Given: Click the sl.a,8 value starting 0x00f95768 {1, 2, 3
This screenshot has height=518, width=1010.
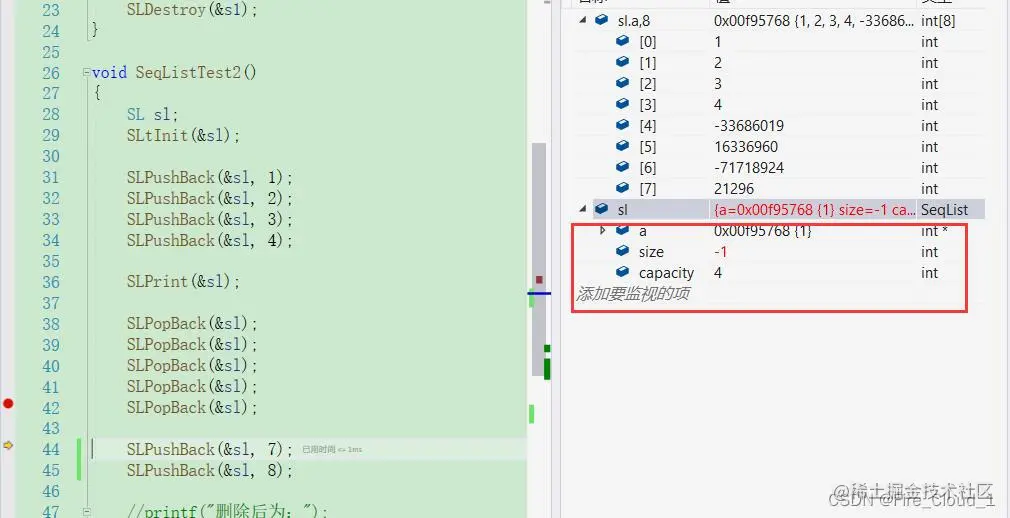Looking at the screenshot, I should (x=813, y=21).
